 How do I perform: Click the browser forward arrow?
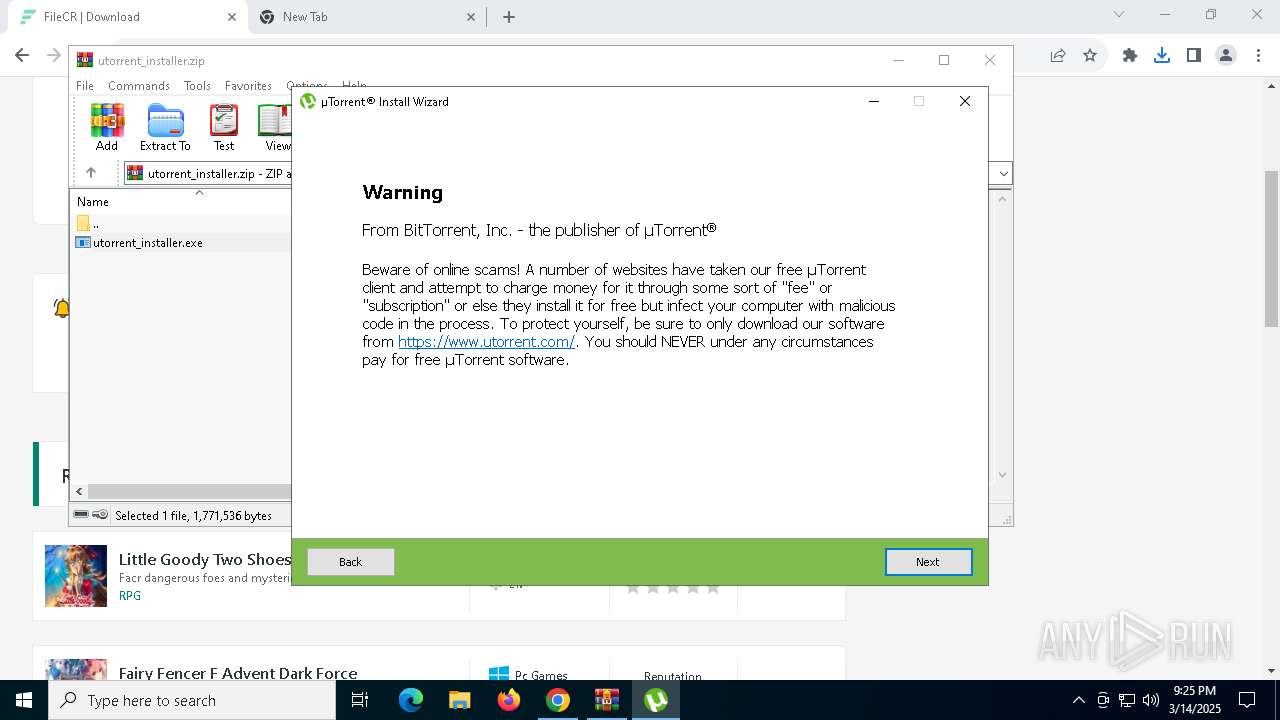55,56
